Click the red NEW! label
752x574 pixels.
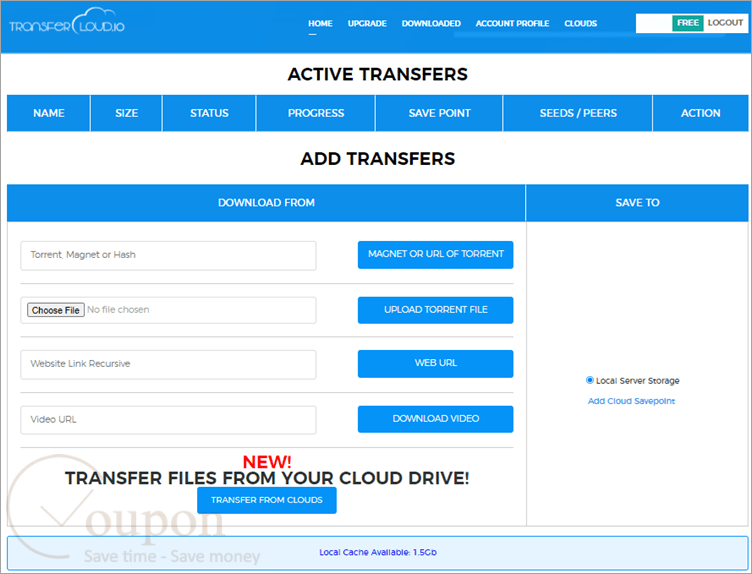pos(267,462)
